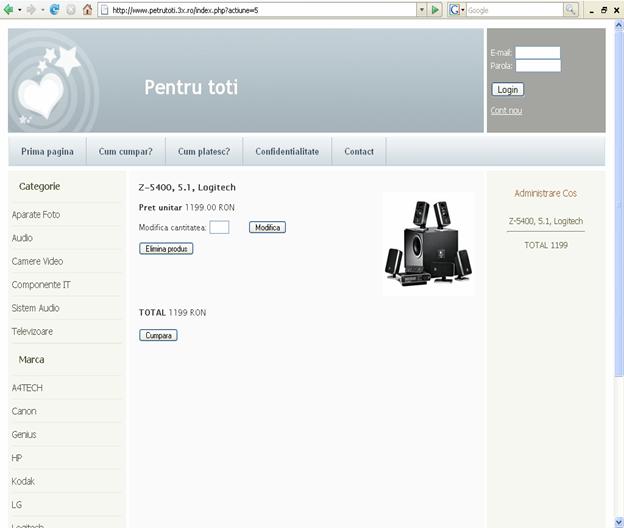The height and width of the screenshot is (528, 624).
Task: Go to the browser Home icon
Action: click(x=88, y=9)
